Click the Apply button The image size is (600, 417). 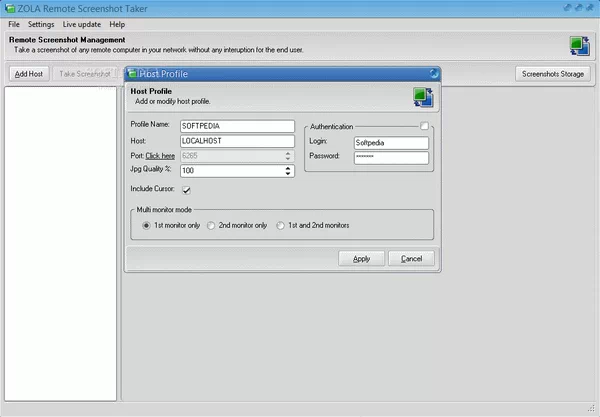[361, 259]
